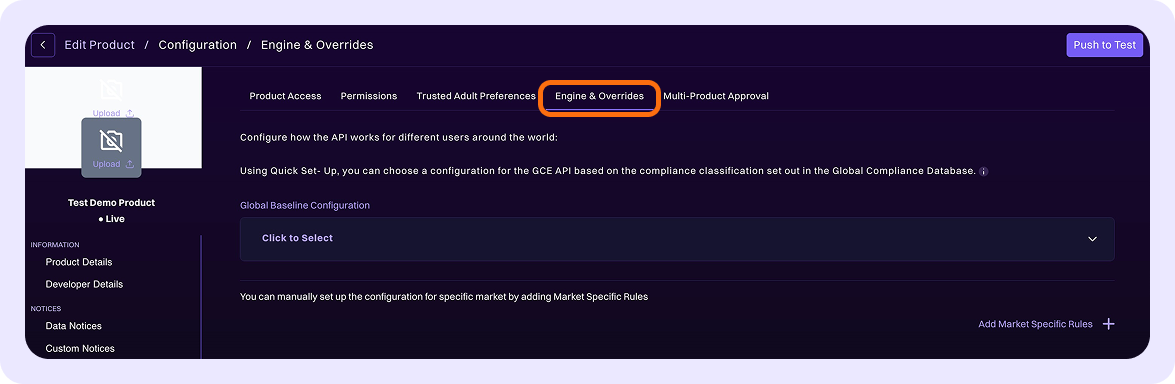Click the info icon after Global Compliance Database
Image resolution: width=1175 pixels, height=384 pixels.
984,172
